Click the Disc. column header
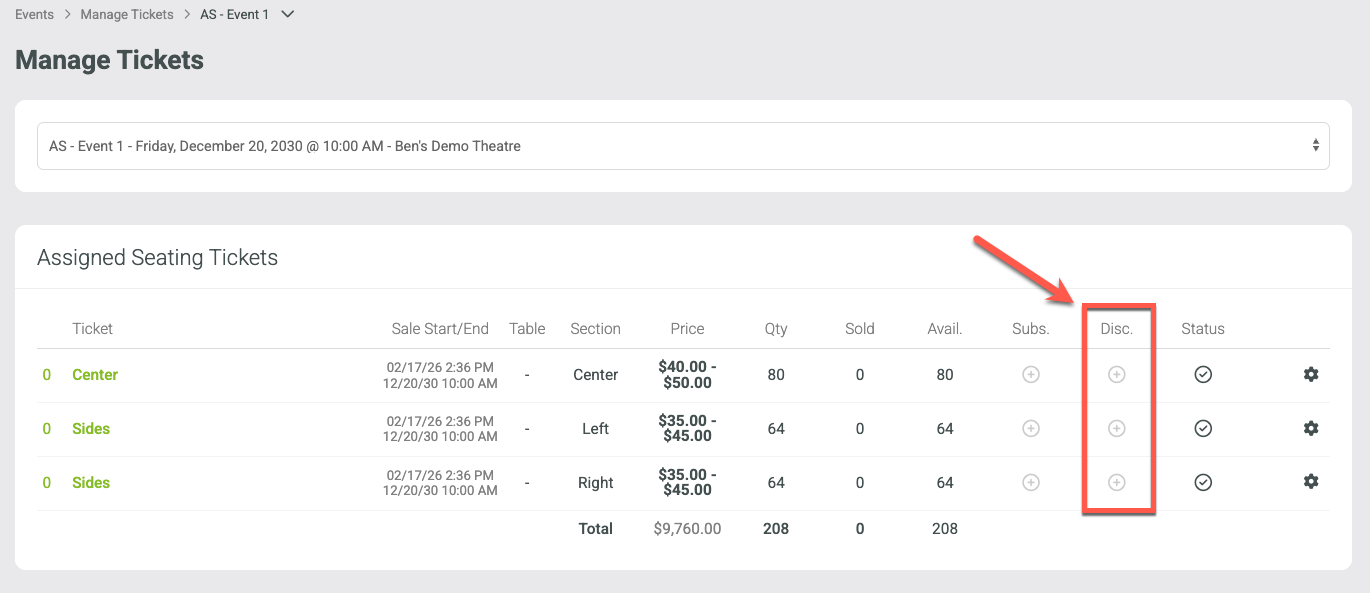 pos(1117,328)
